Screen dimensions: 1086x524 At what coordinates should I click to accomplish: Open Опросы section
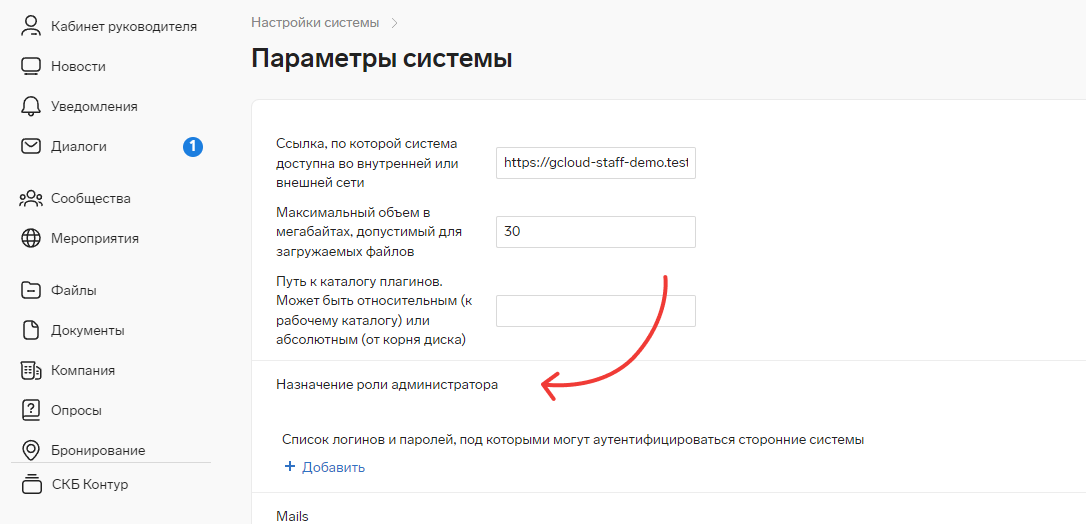click(76, 410)
